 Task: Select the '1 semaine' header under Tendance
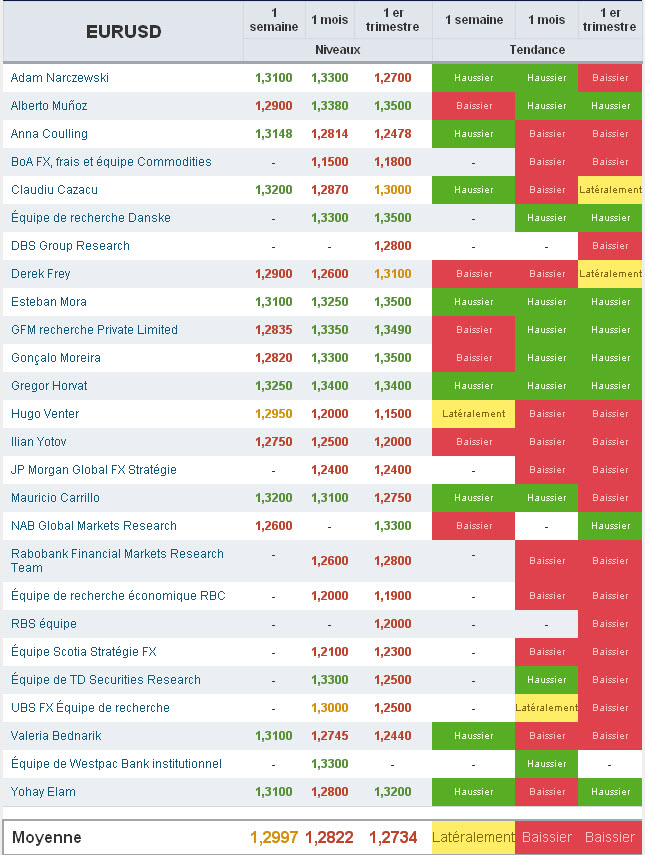click(x=474, y=20)
